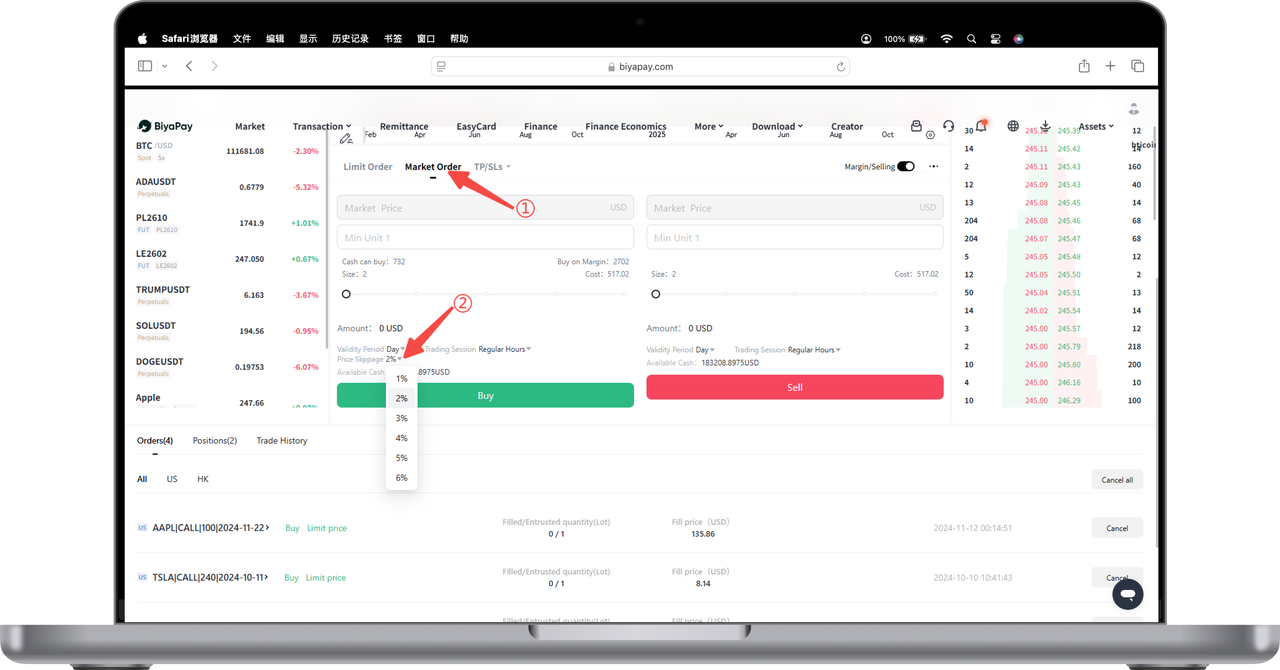Open the Assets dropdown menu
This screenshot has width=1280, height=670.
(1096, 127)
